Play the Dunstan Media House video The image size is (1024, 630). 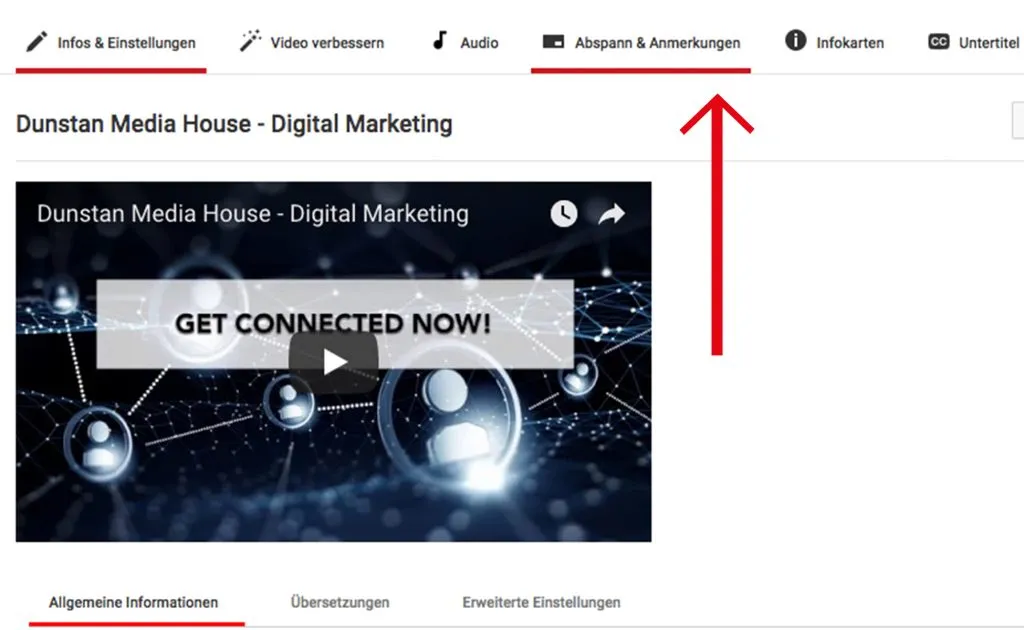[333, 362]
